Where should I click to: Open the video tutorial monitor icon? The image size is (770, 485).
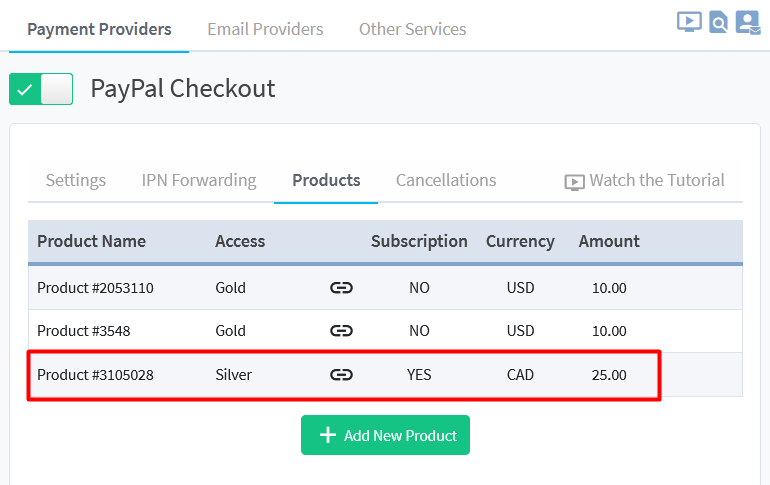[689, 22]
